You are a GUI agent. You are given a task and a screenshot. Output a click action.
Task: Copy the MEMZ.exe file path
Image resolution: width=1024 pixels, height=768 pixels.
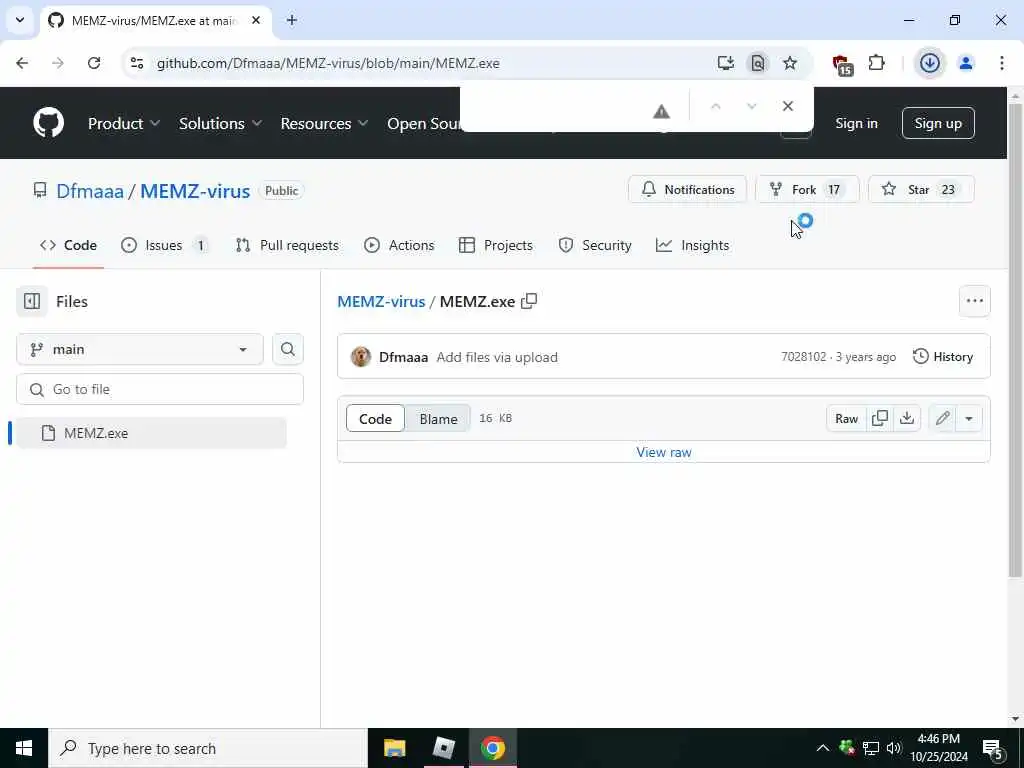coord(529,301)
